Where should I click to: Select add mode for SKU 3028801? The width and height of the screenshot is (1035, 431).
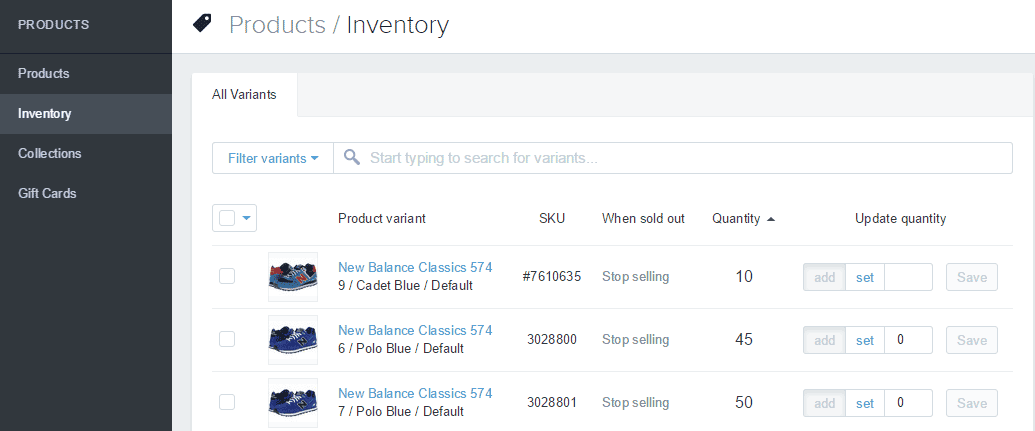pyautogui.click(x=824, y=403)
